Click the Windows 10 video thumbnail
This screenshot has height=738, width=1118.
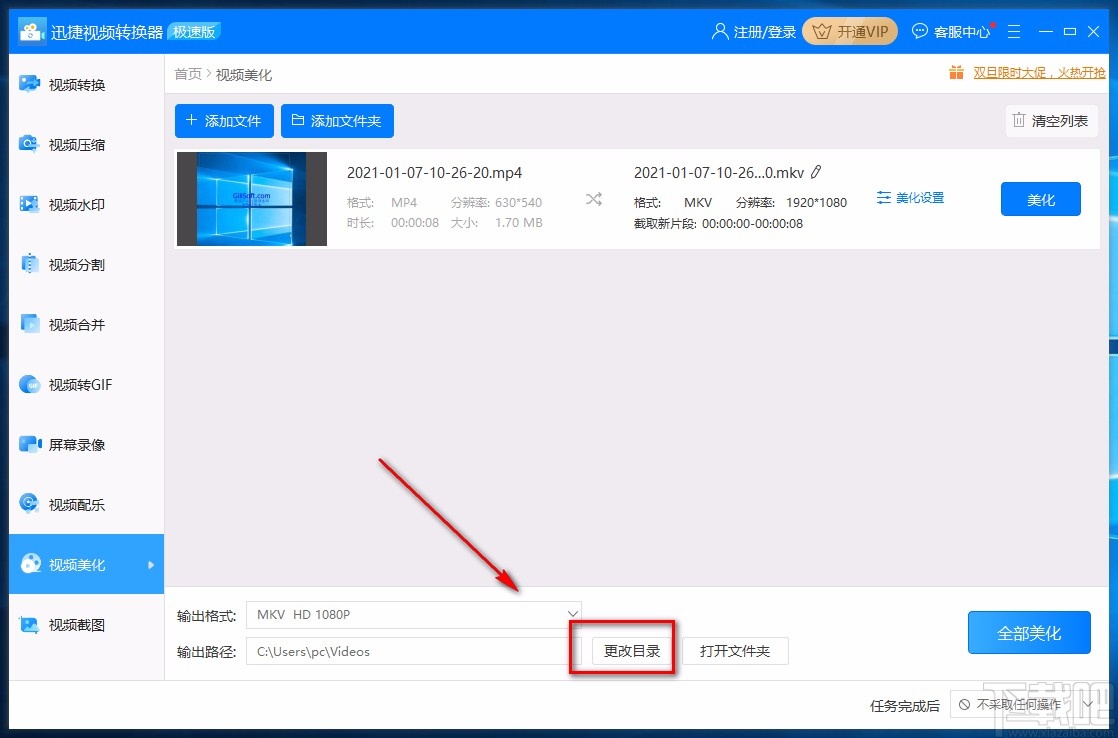pyautogui.click(x=251, y=198)
